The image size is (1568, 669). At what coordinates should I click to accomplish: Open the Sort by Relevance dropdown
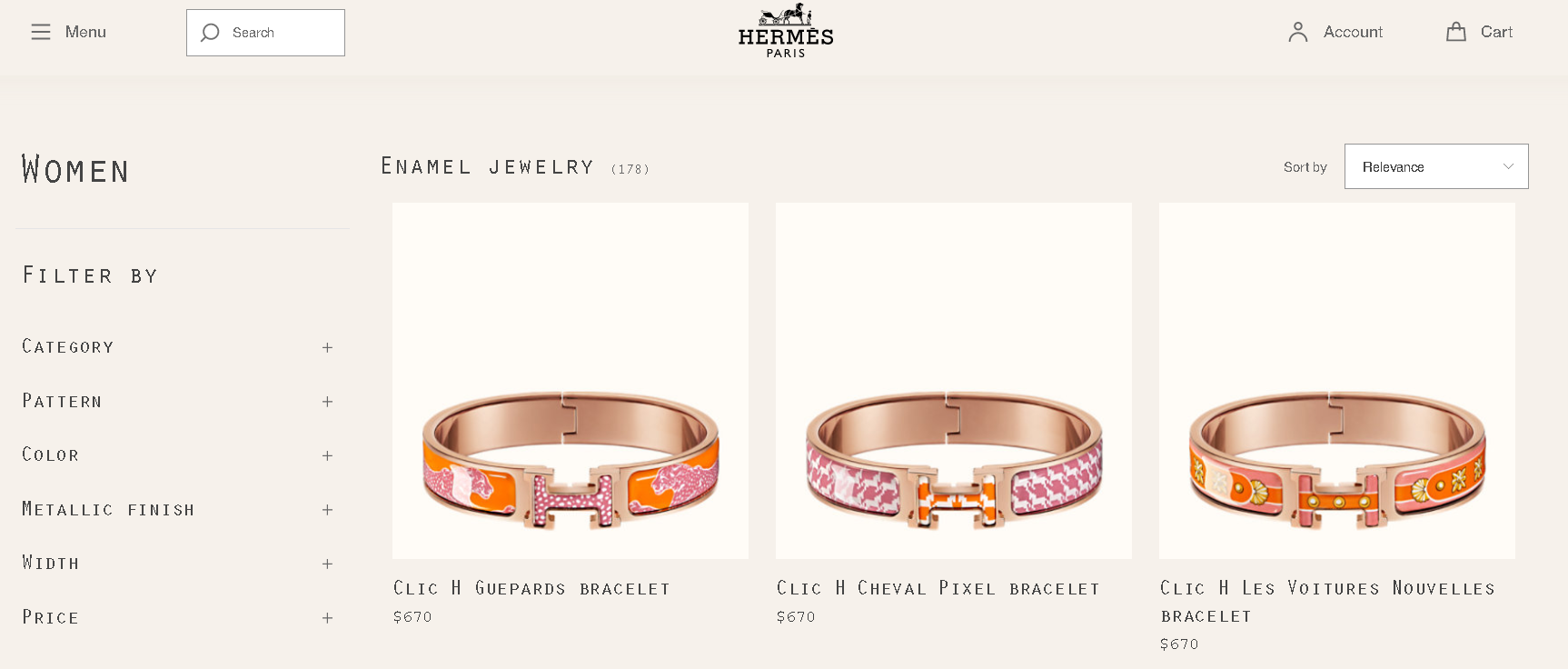pyautogui.click(x=1436, y=166)
